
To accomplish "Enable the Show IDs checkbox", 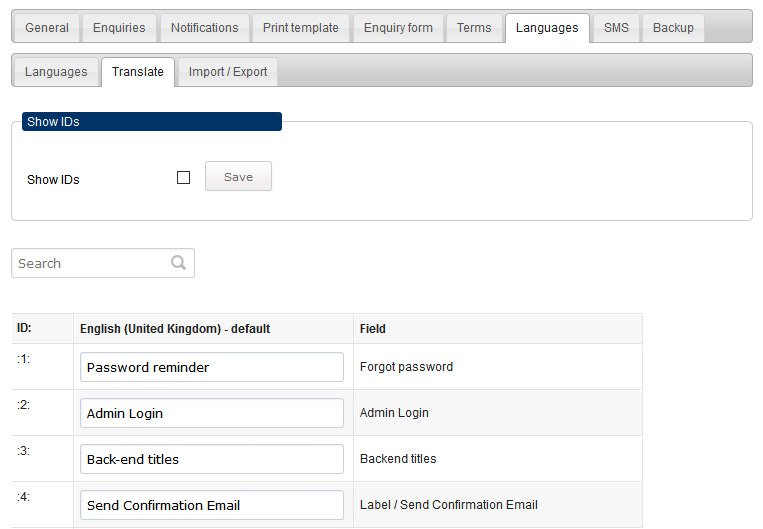I will click(183, 178).
